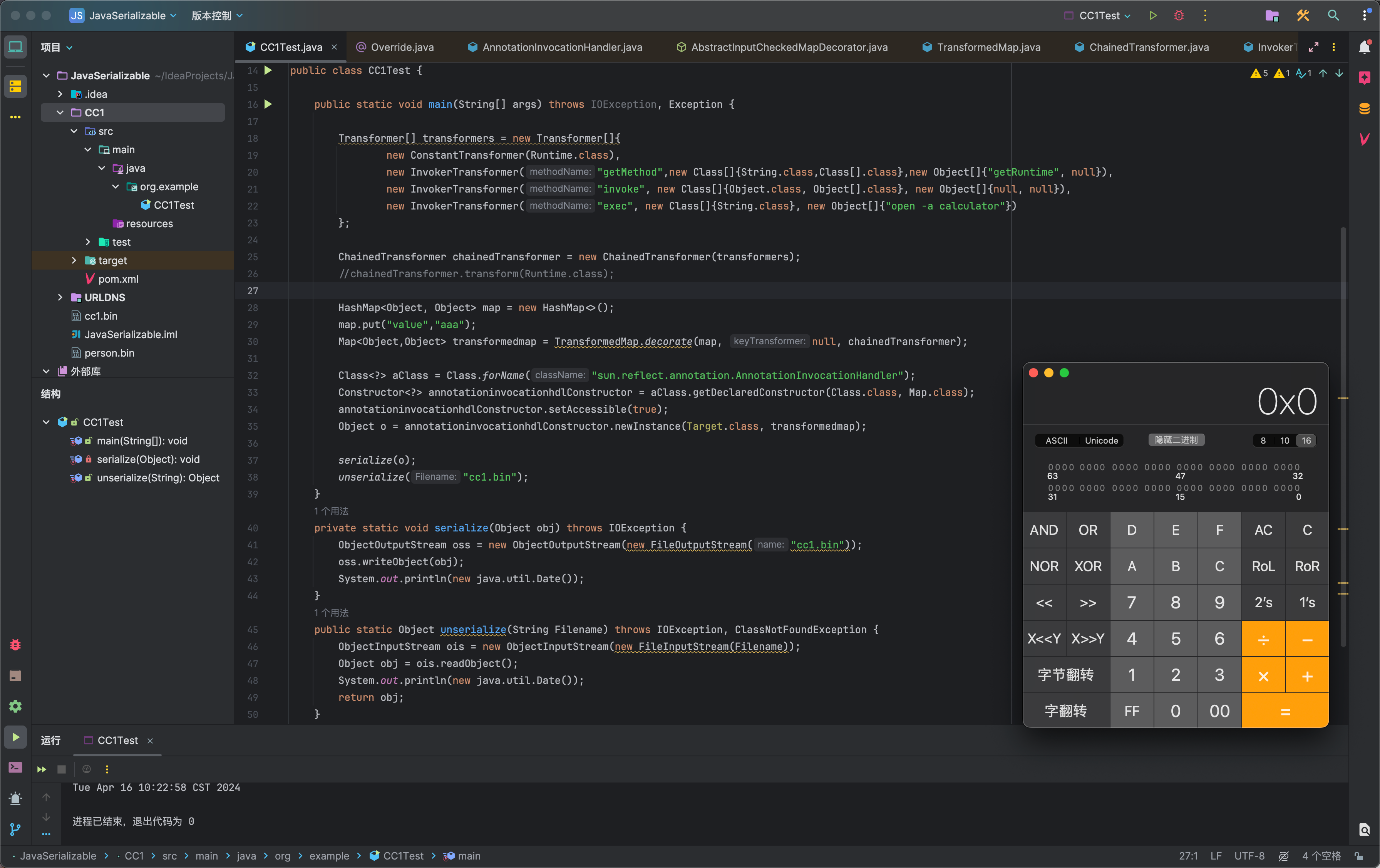Expand the target folder
This screenshot has height=868, width=1380.
click(74, 260)
